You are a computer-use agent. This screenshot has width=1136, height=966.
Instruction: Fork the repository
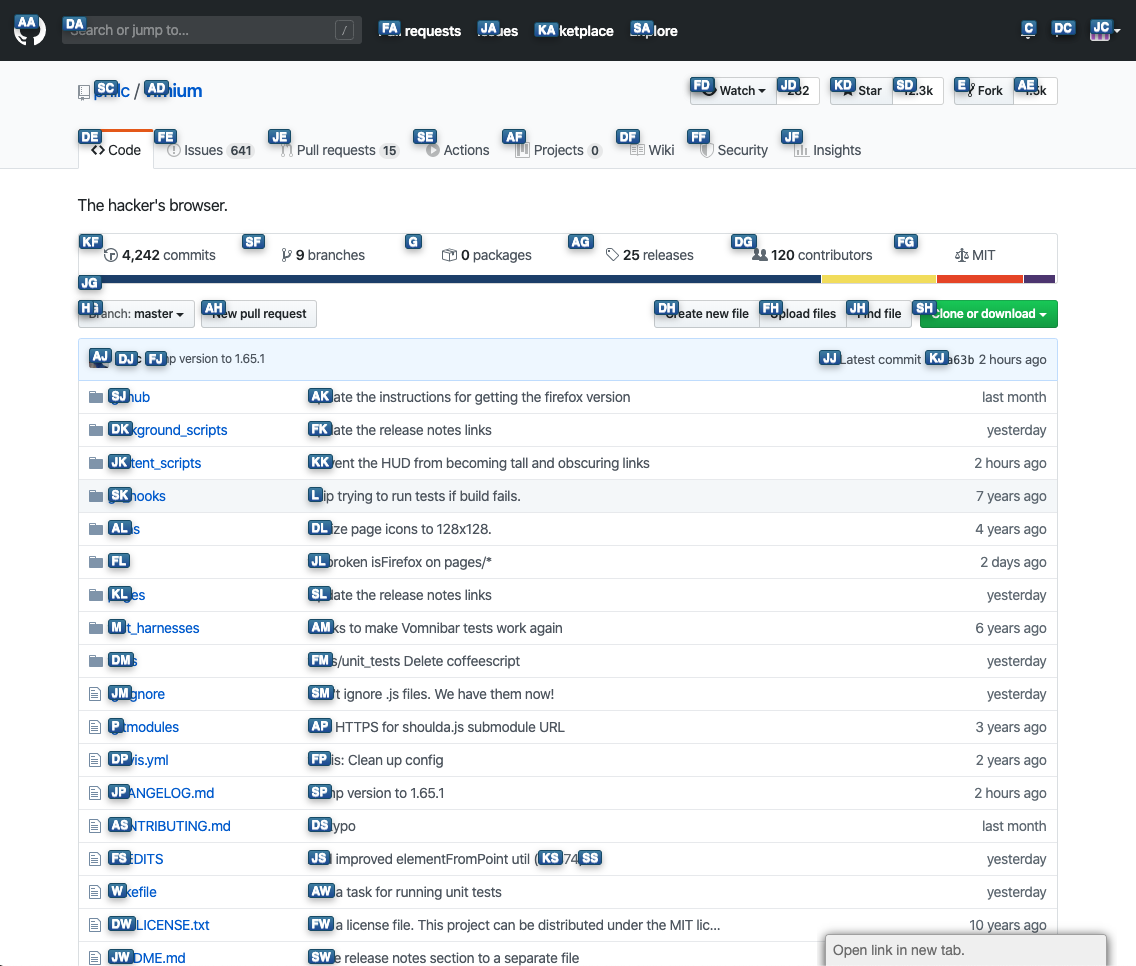tap(983, 91)
